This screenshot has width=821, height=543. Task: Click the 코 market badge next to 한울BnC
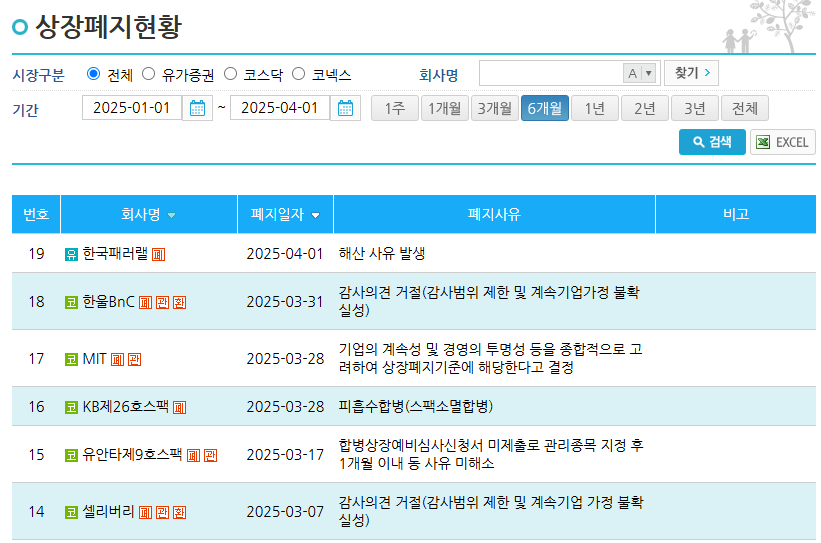click(71, 302)
